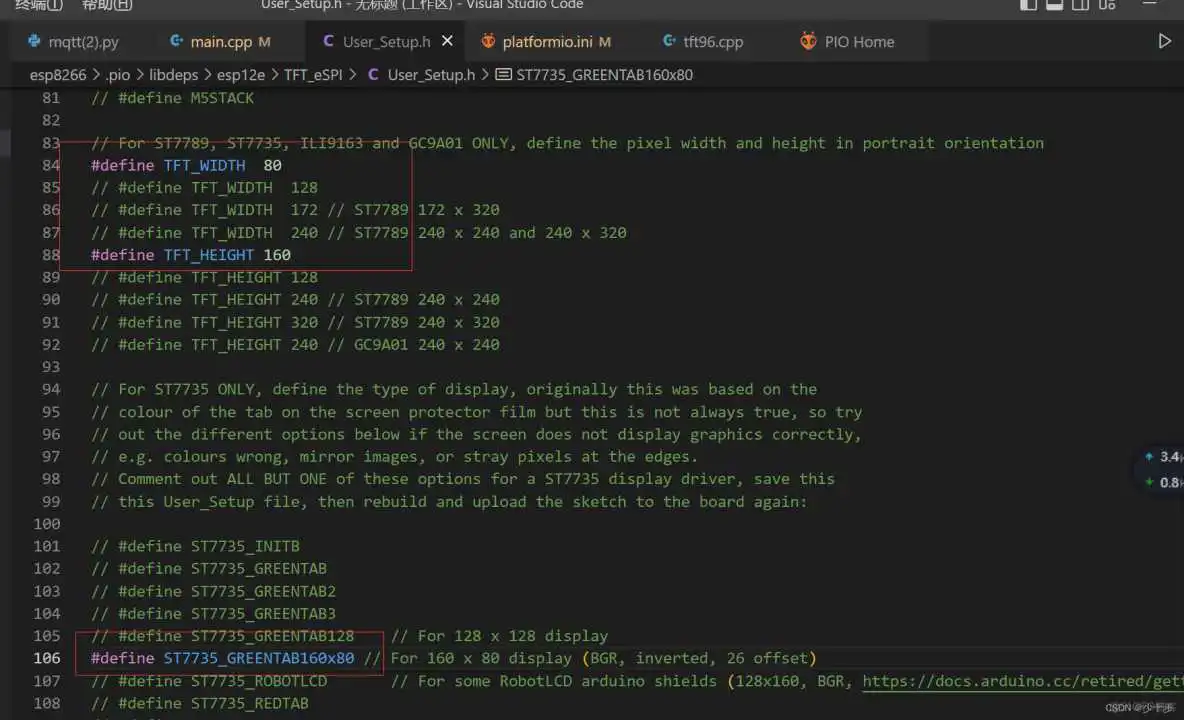The image size is (1184, 720).
Task: Click 'TFT_HEIGHT 320 // ST7789 240 x 320' line
Action: pos(295,322)
